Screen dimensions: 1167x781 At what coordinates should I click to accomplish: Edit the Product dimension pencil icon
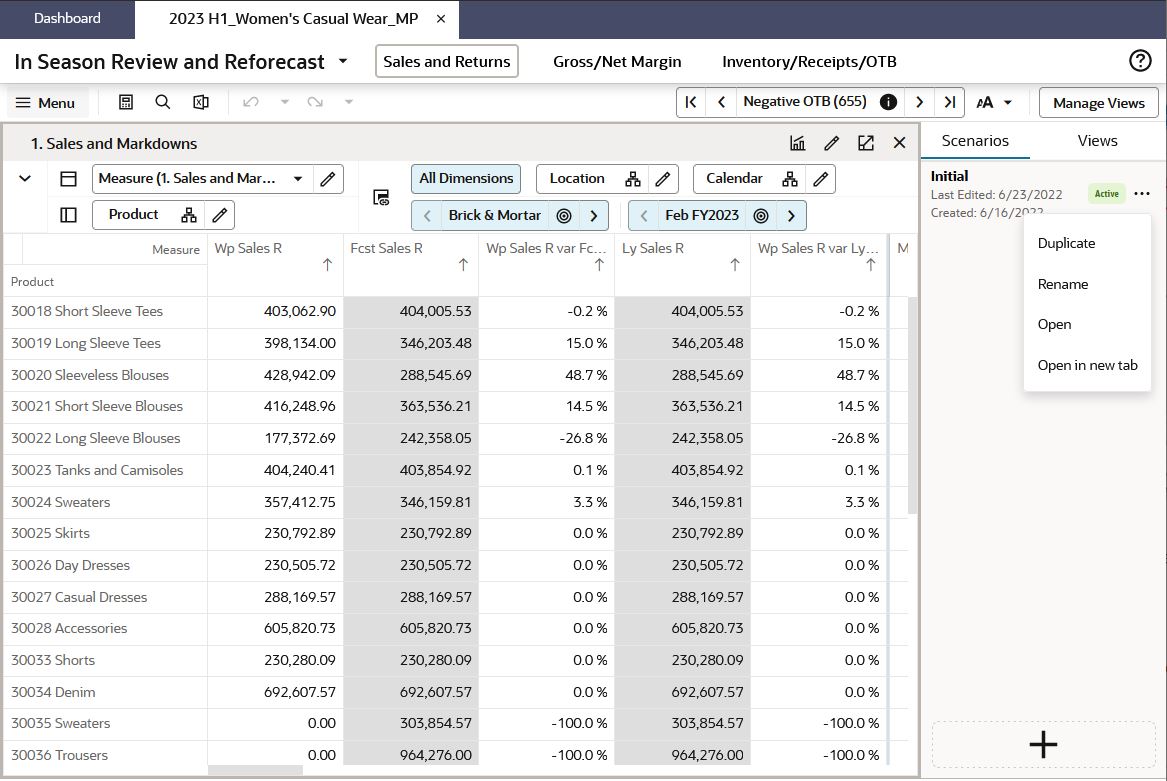(x=221, y=215)
